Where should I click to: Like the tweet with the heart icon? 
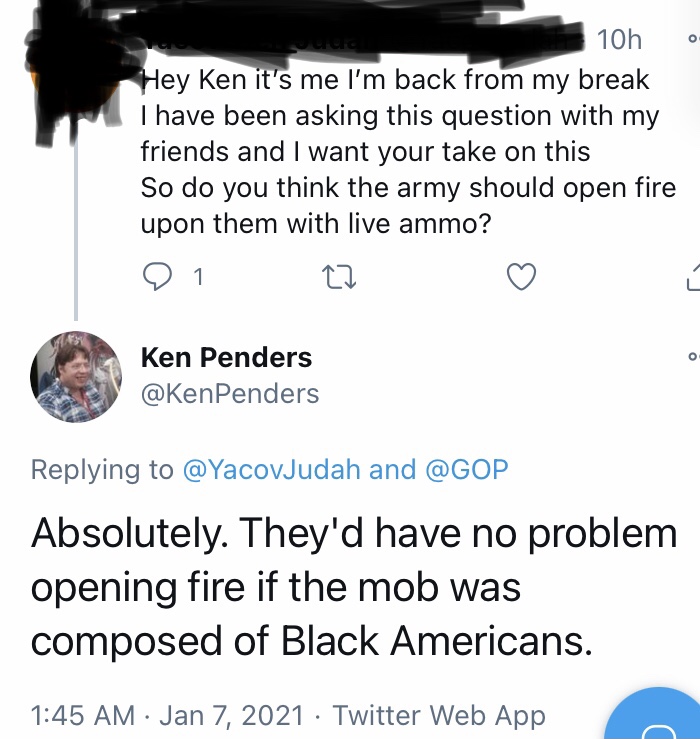pyautogui.click(x=521, y=277)
